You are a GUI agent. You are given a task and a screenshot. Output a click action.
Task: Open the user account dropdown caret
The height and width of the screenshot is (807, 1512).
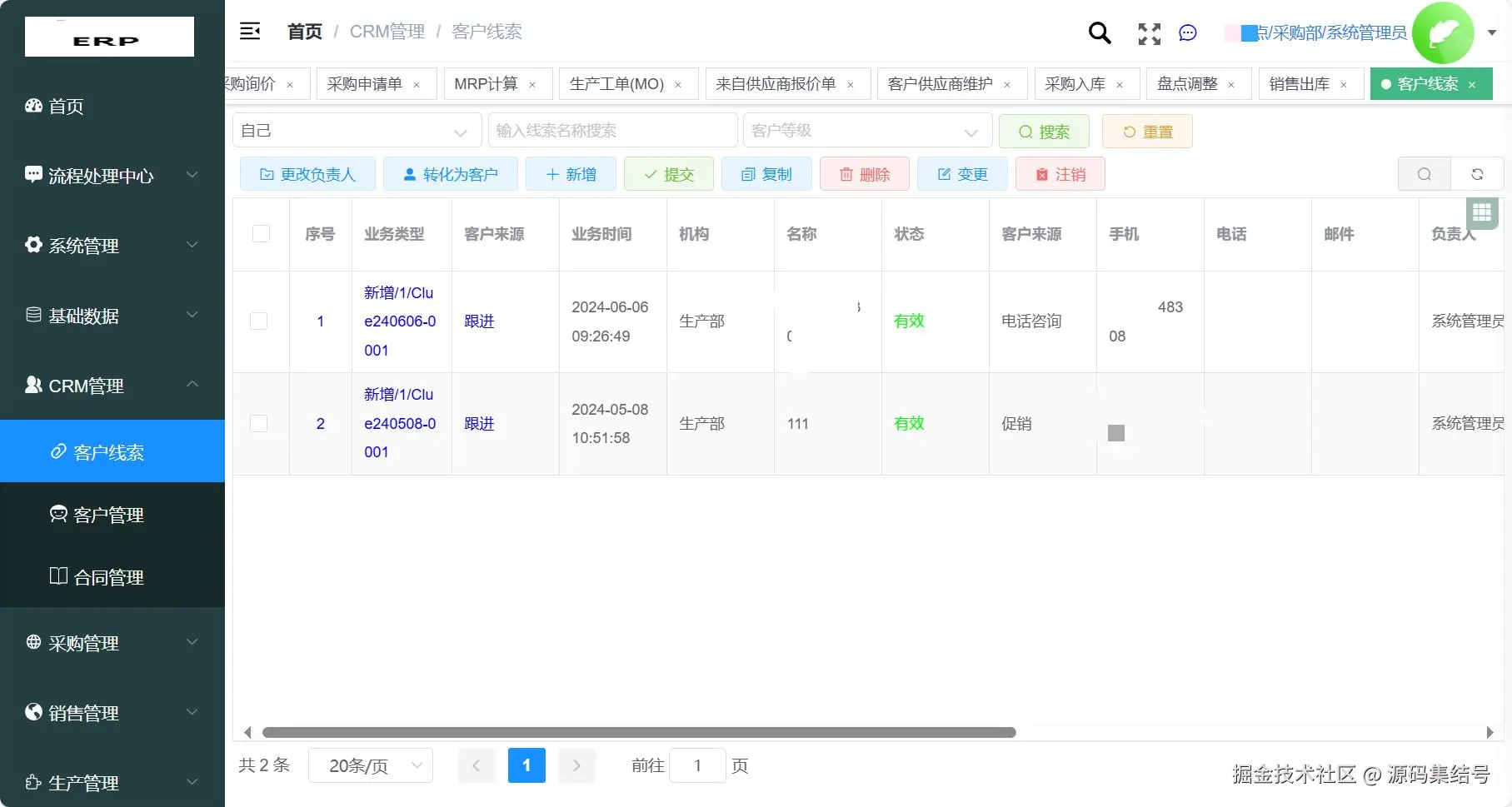[x=1492, y=32]
